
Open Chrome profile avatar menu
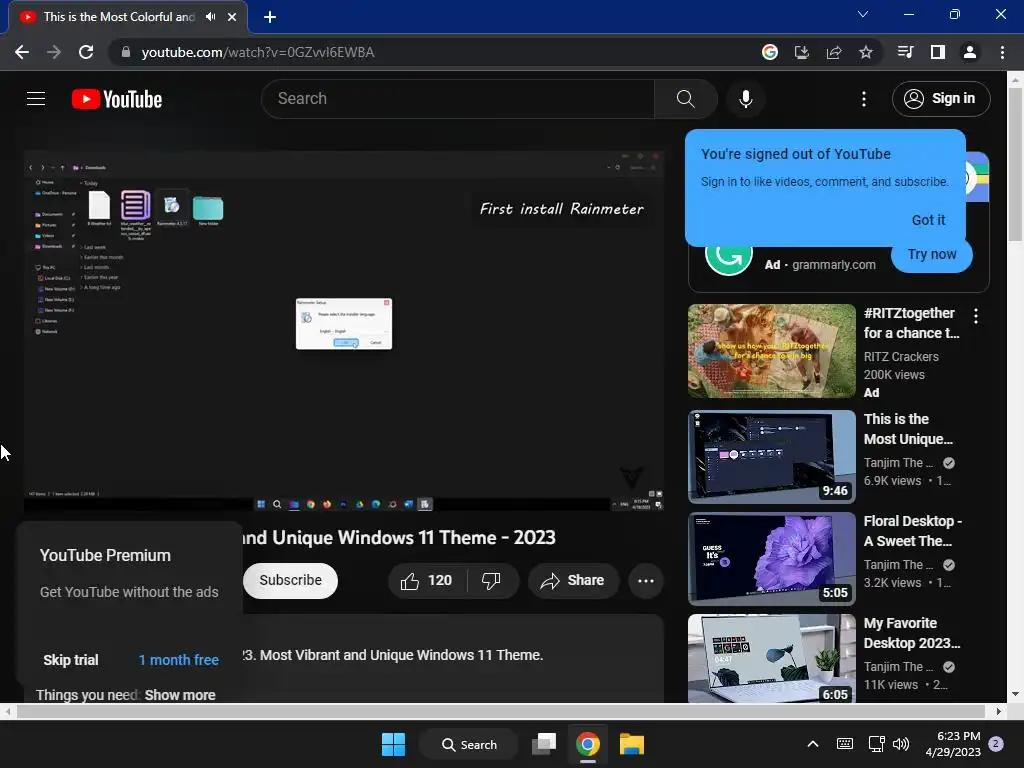[970, 52]
